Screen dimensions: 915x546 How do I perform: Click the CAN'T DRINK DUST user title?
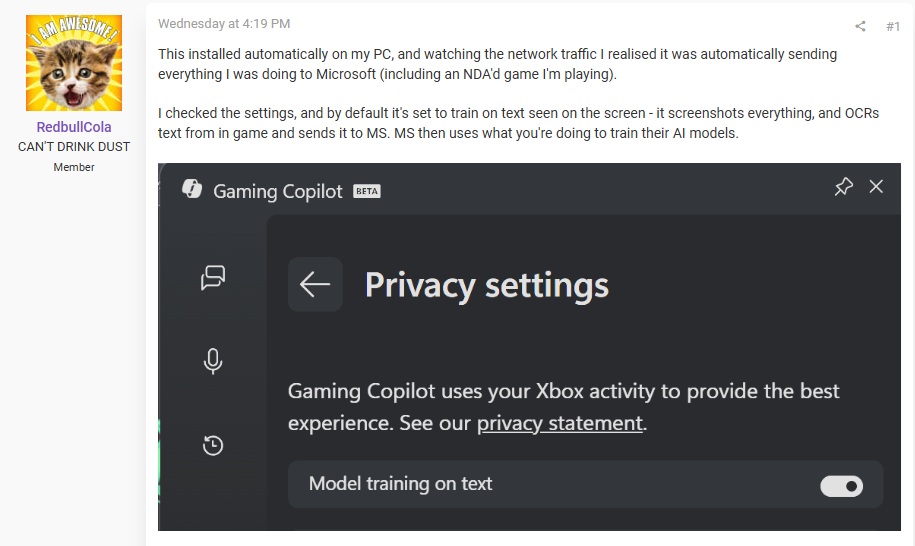click(73, 147)
